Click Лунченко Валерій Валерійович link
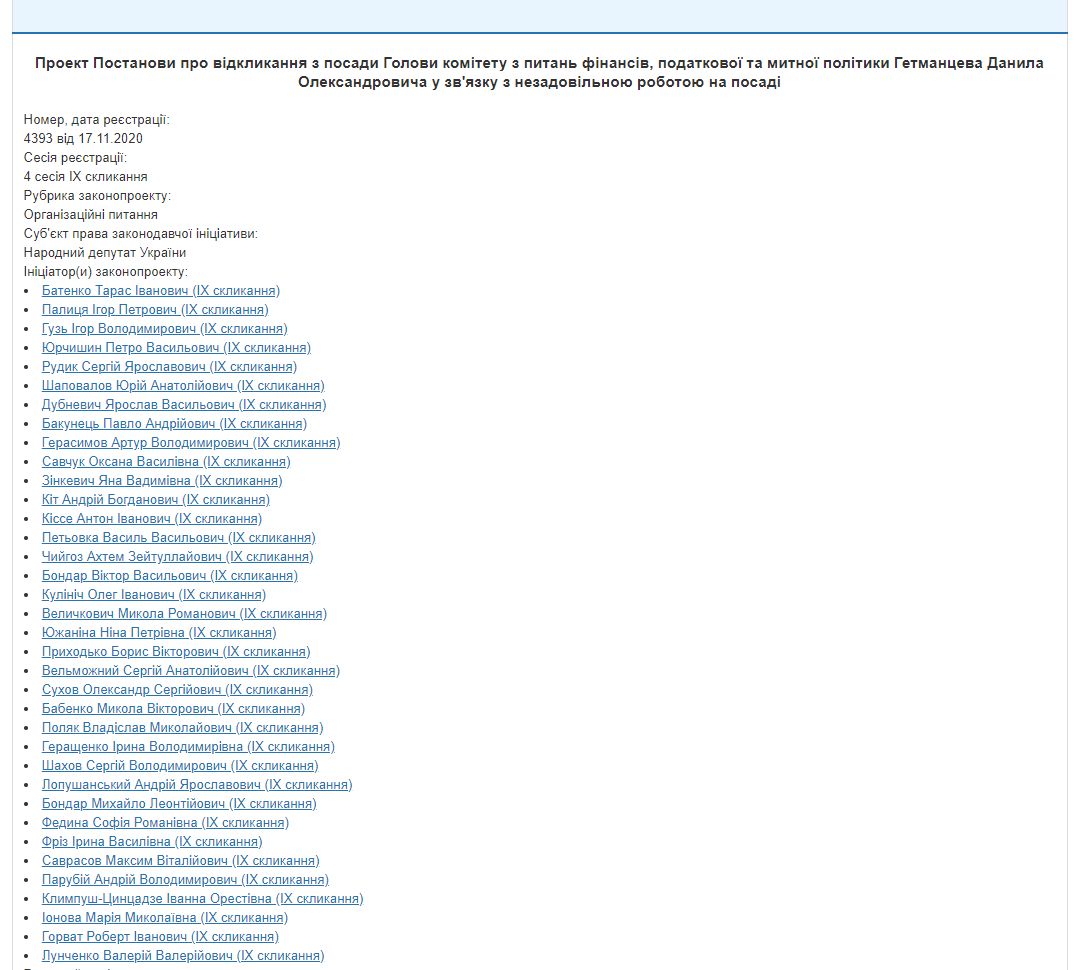The width and height of the screenshot is (1076, 970). [183, 956]
